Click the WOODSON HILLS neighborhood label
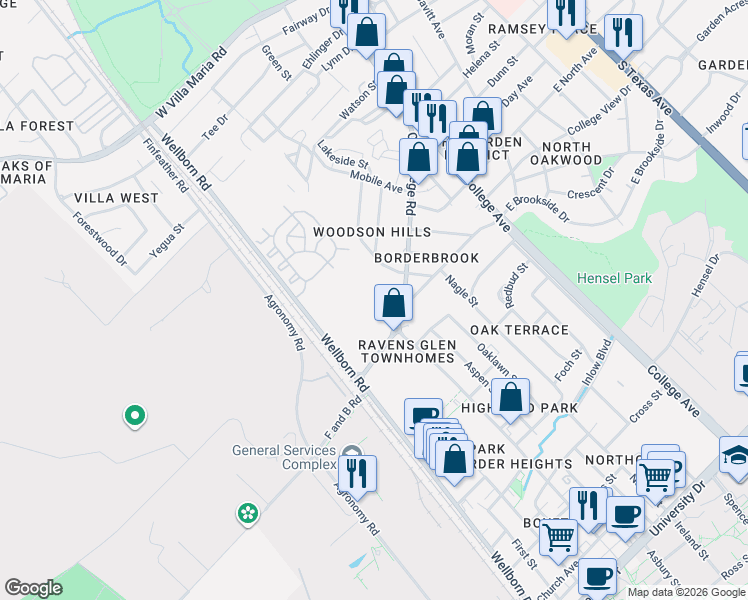748x600 pixels. 372,232
